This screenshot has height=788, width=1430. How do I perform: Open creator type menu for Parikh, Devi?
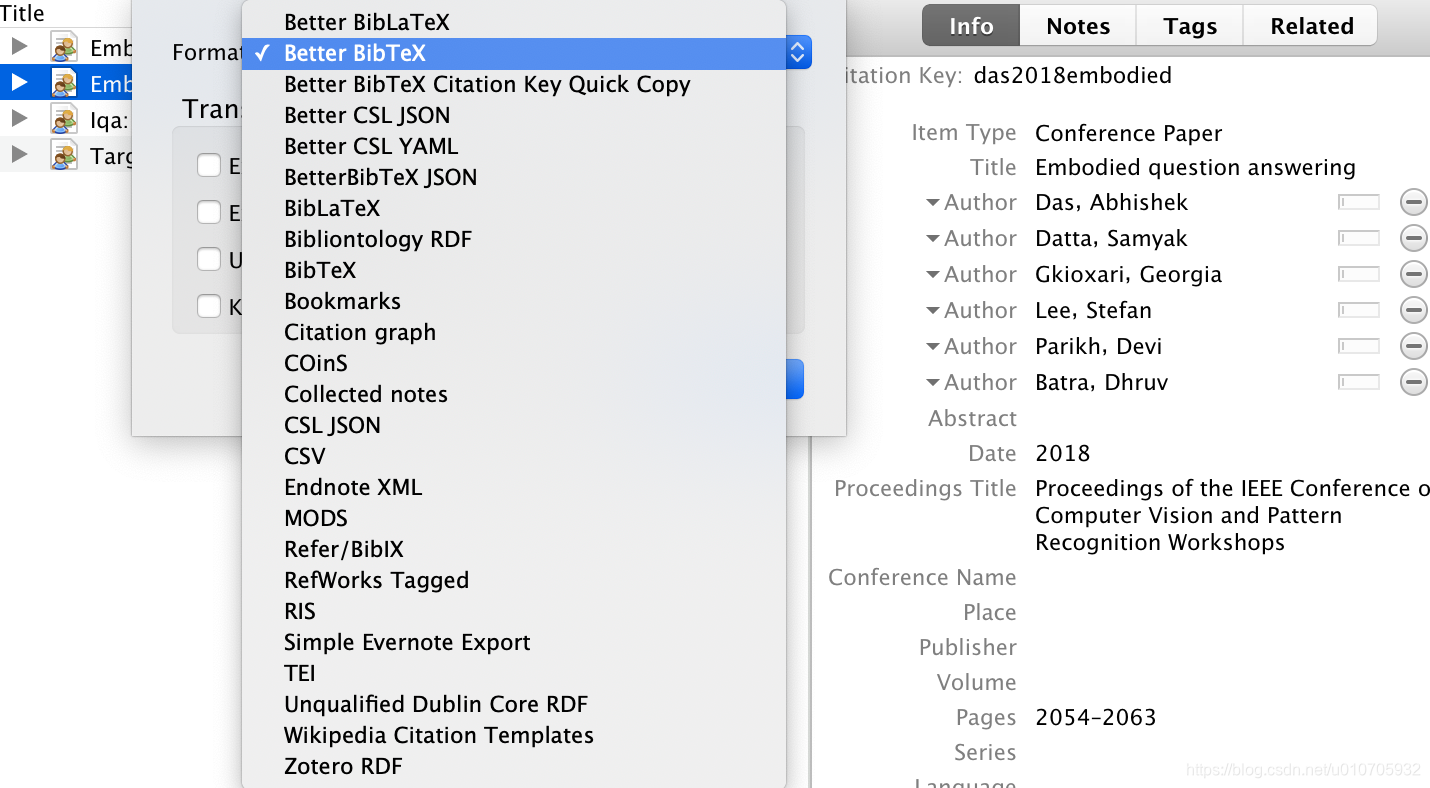point(971,346)
